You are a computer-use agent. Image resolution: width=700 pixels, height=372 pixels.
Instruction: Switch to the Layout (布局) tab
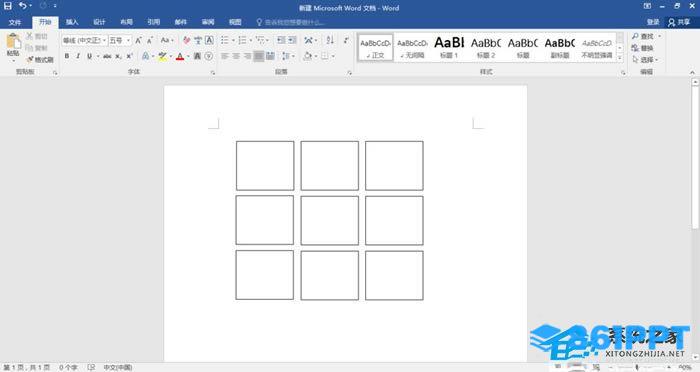pyautogui.click(x=126, y=22)
